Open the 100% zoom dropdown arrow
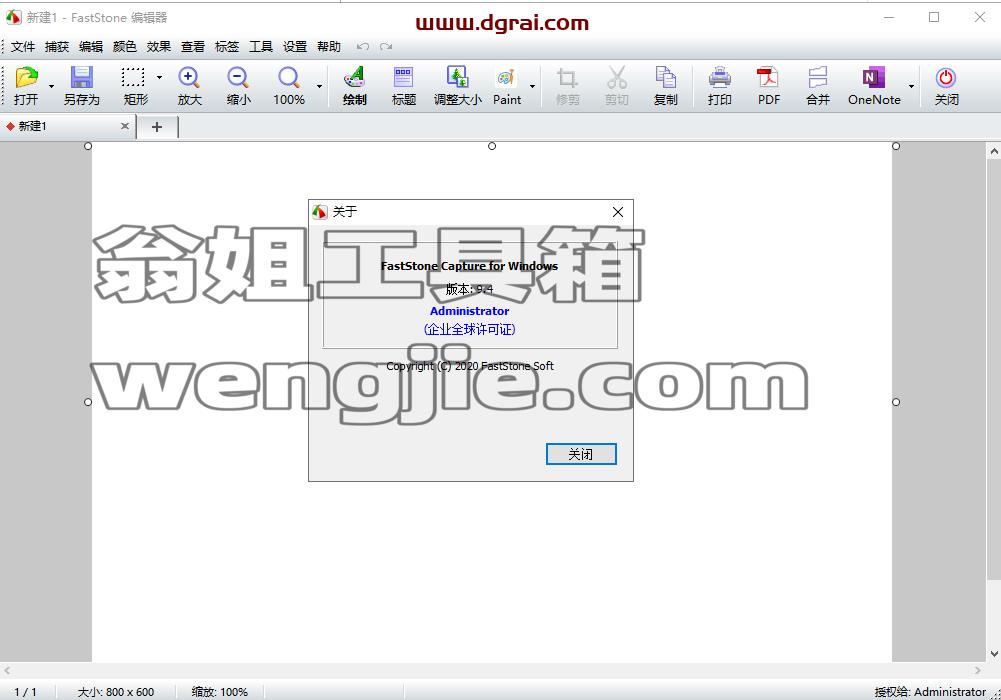This screenshot has height=700, width=1001. pos(319,86)
